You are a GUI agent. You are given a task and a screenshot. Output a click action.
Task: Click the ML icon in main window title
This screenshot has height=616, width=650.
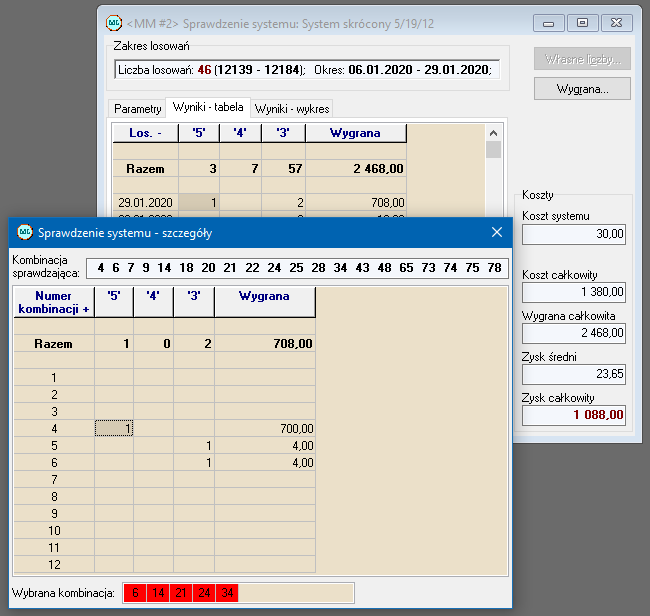(115, 23)
